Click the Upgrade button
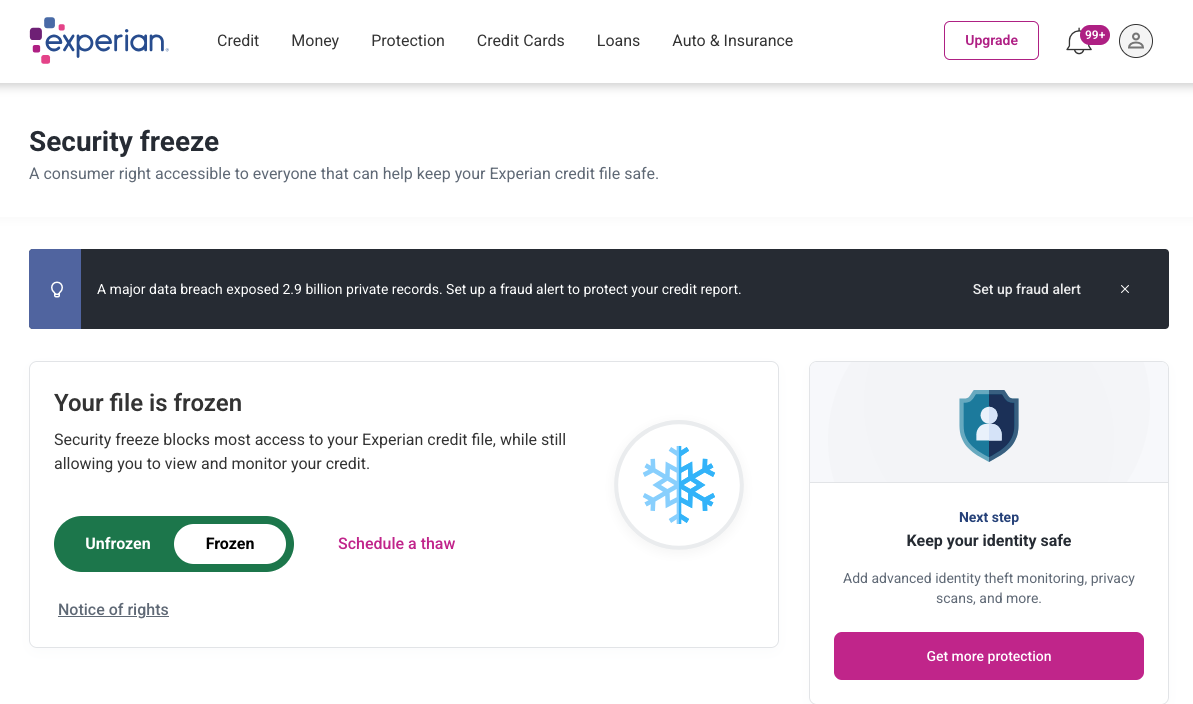Screen dimensions: 1193x704 pos(991,41)
